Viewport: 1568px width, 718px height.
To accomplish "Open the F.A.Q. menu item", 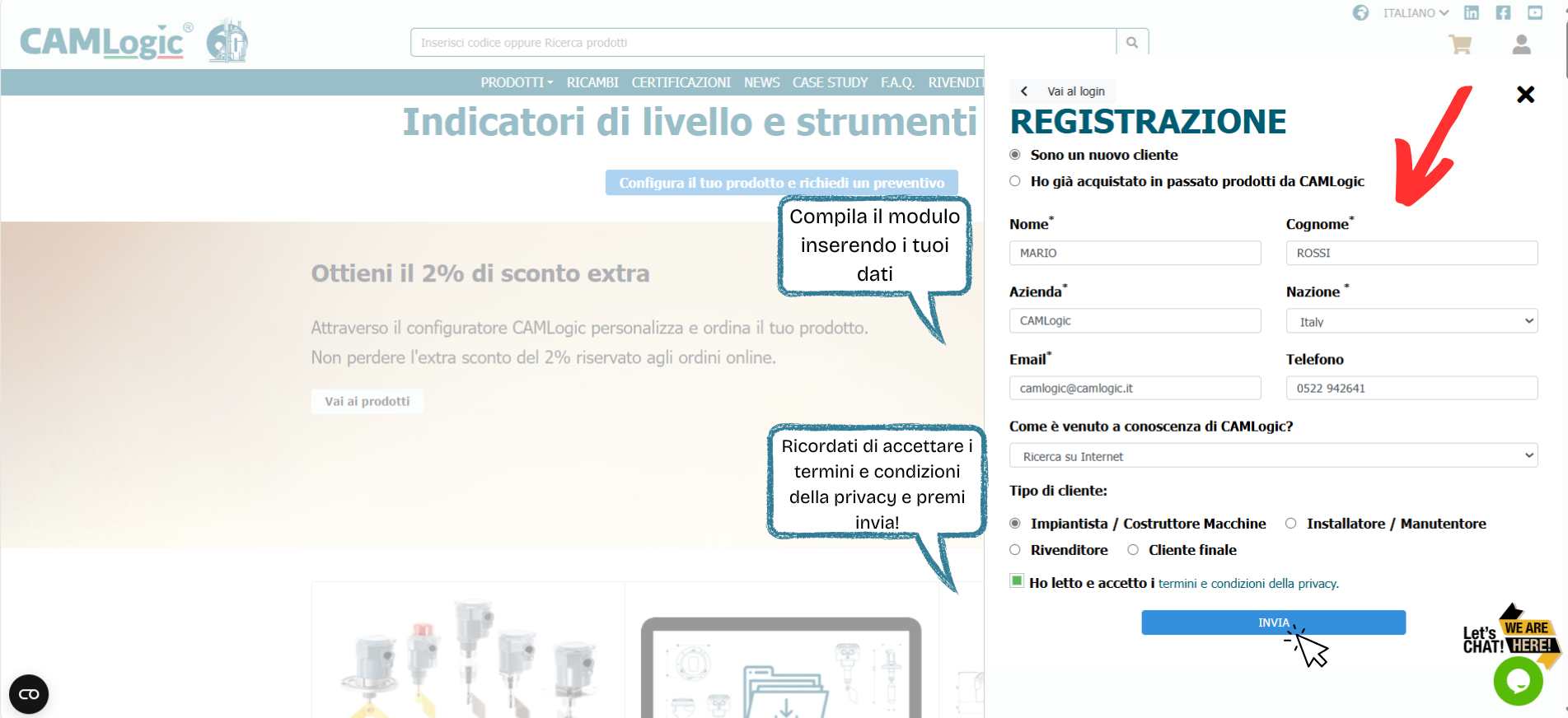I will (x=897, y=82).
